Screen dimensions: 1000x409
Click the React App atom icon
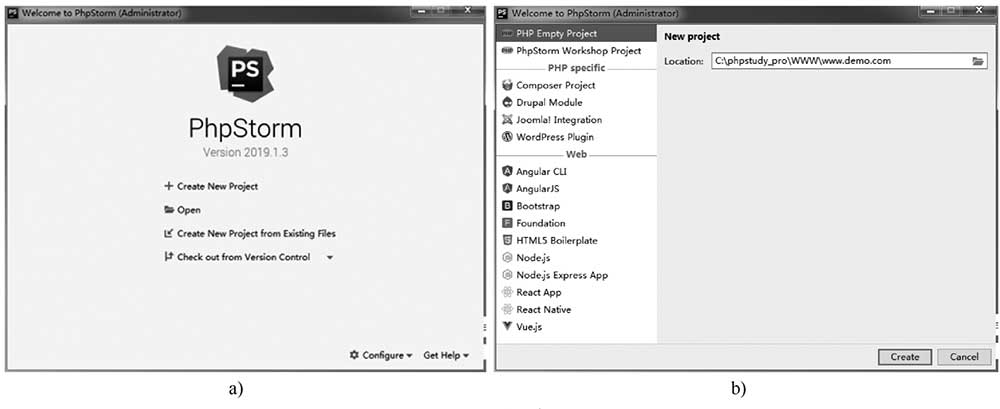pyautogui.click(x=508, y=292)
